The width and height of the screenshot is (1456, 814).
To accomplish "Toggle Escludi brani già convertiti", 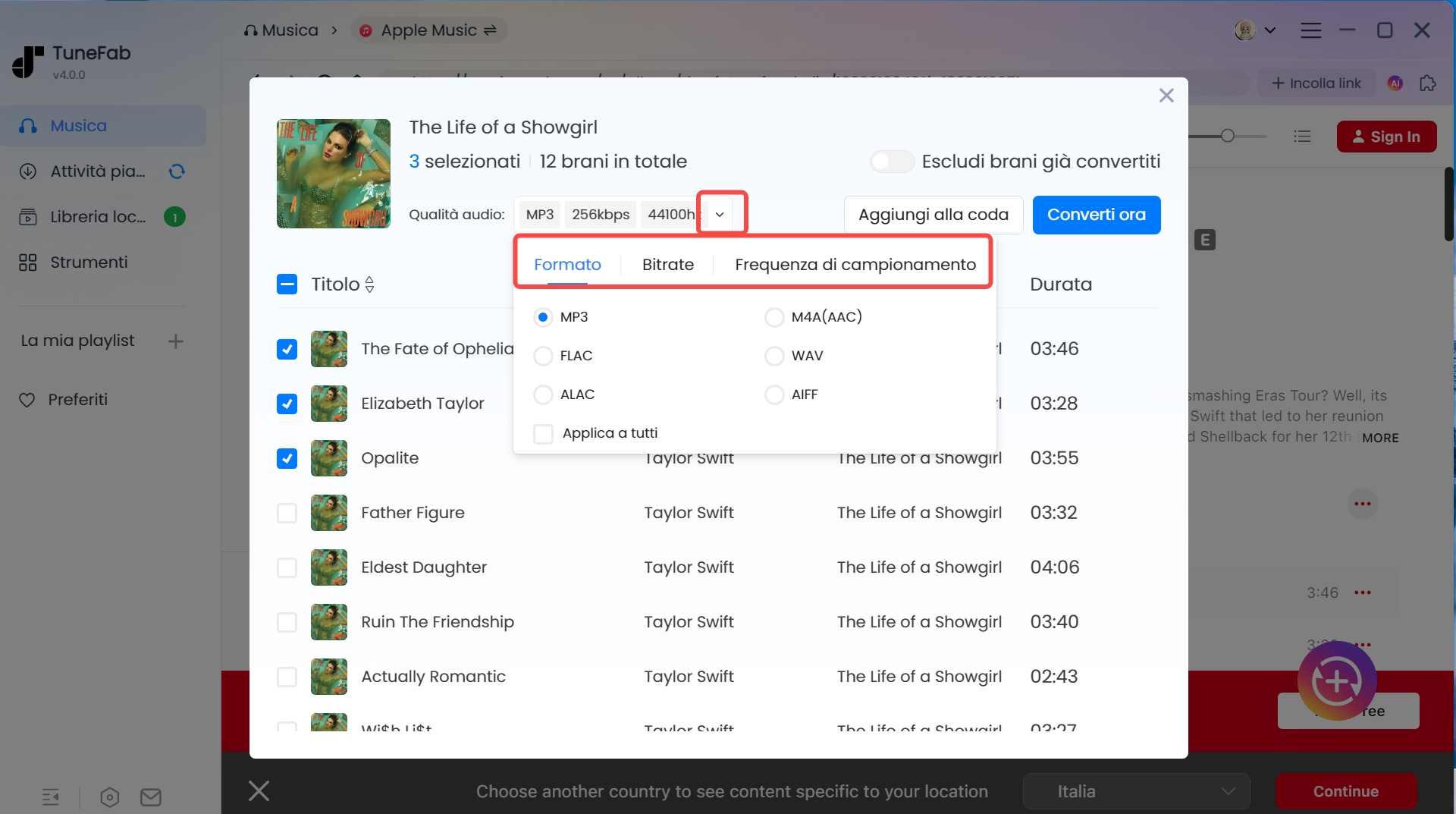I will tap(892, 161).
